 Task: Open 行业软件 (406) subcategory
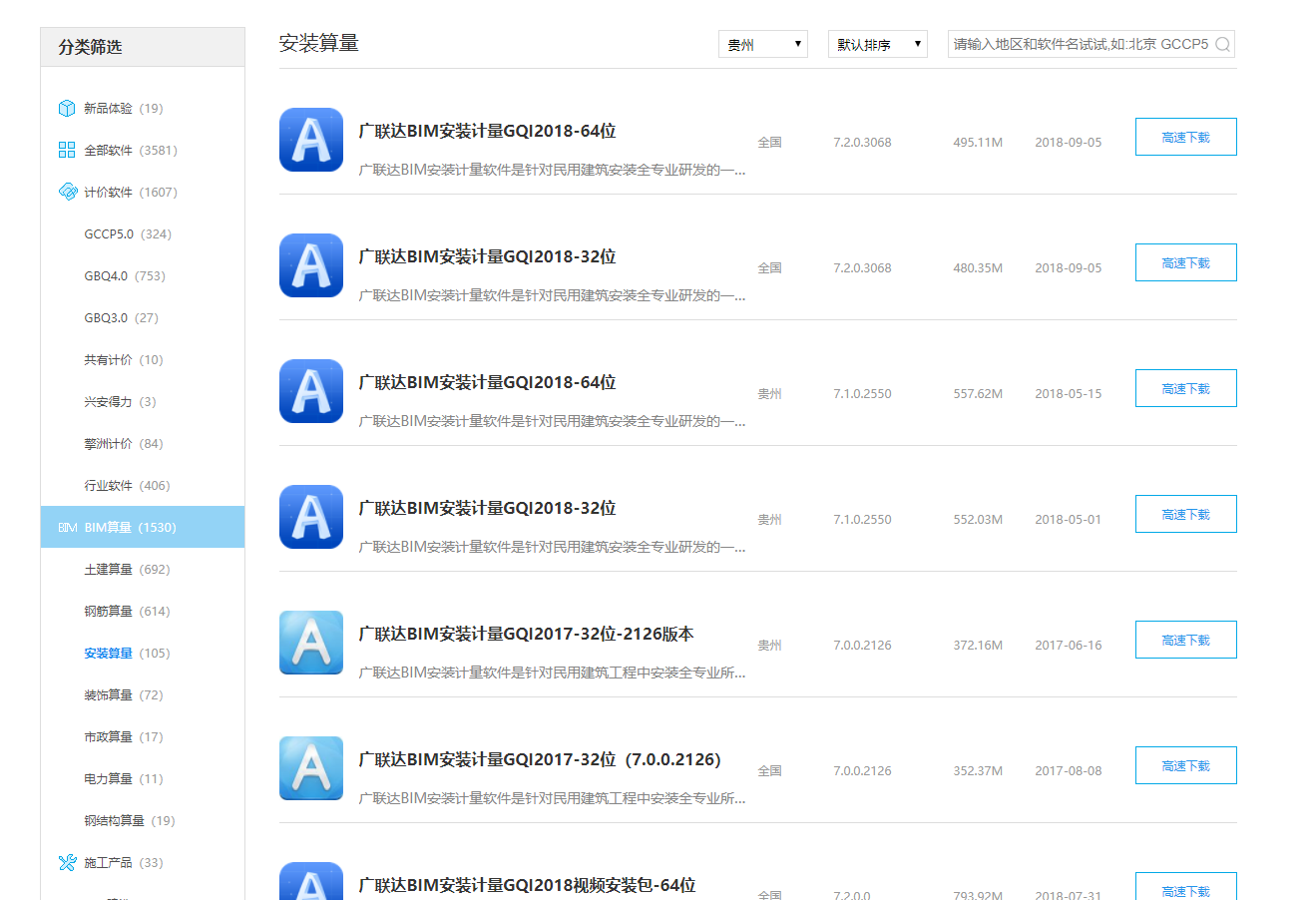point(127,485)
